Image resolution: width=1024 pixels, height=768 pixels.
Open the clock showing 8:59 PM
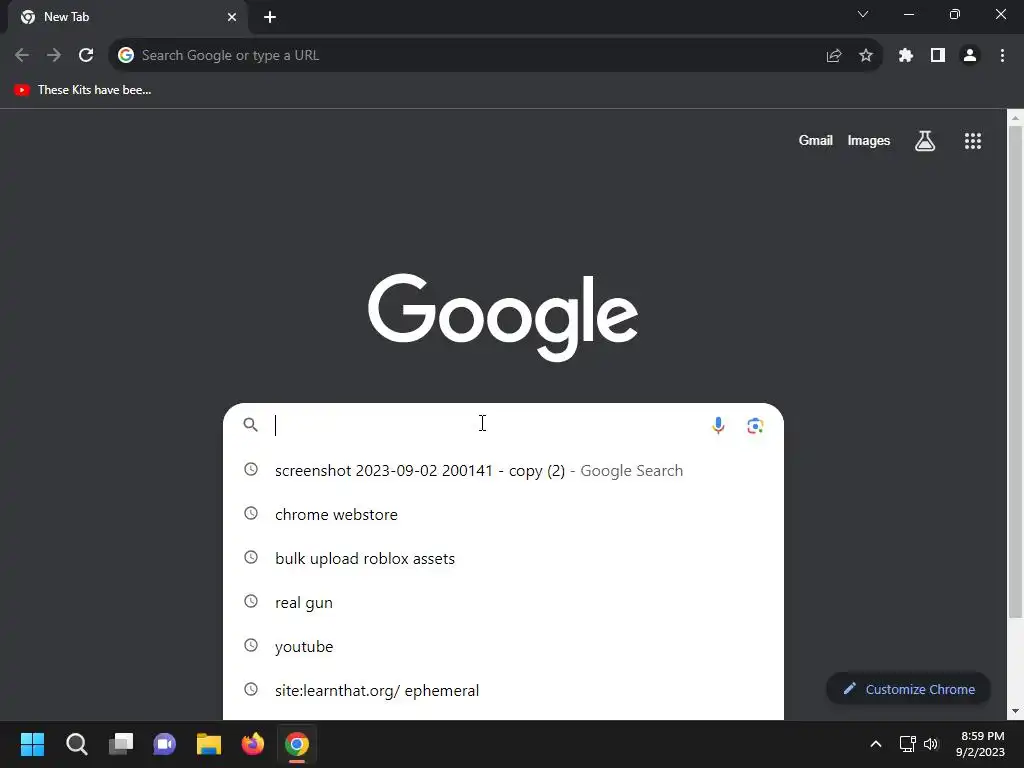(x=980, y=744)
